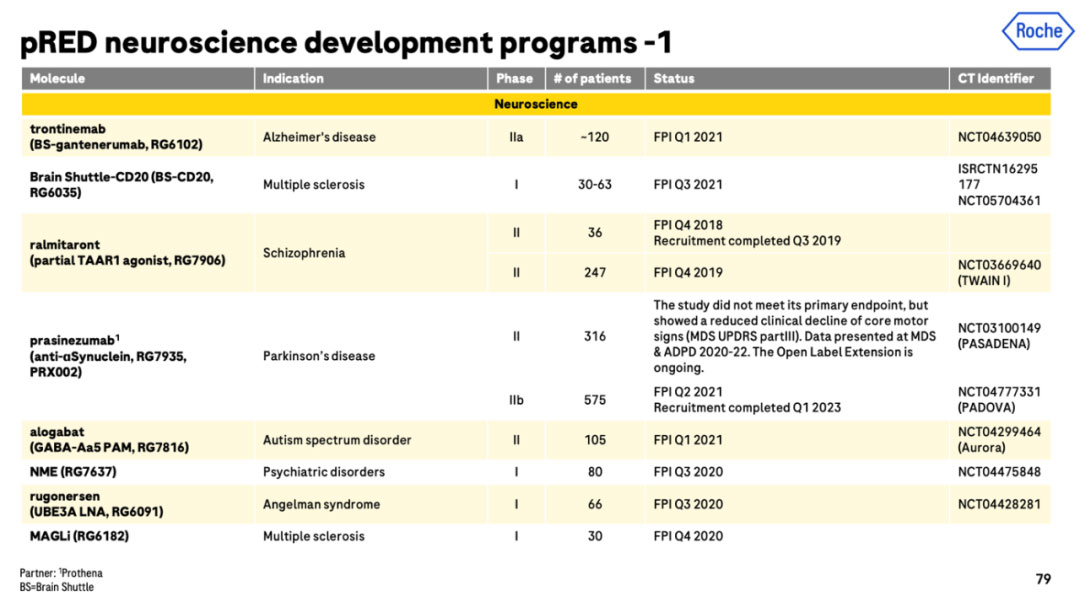Click the prasinezumab molecule entry
Viewport: 1080px width, 602px height.
[72, 340]
